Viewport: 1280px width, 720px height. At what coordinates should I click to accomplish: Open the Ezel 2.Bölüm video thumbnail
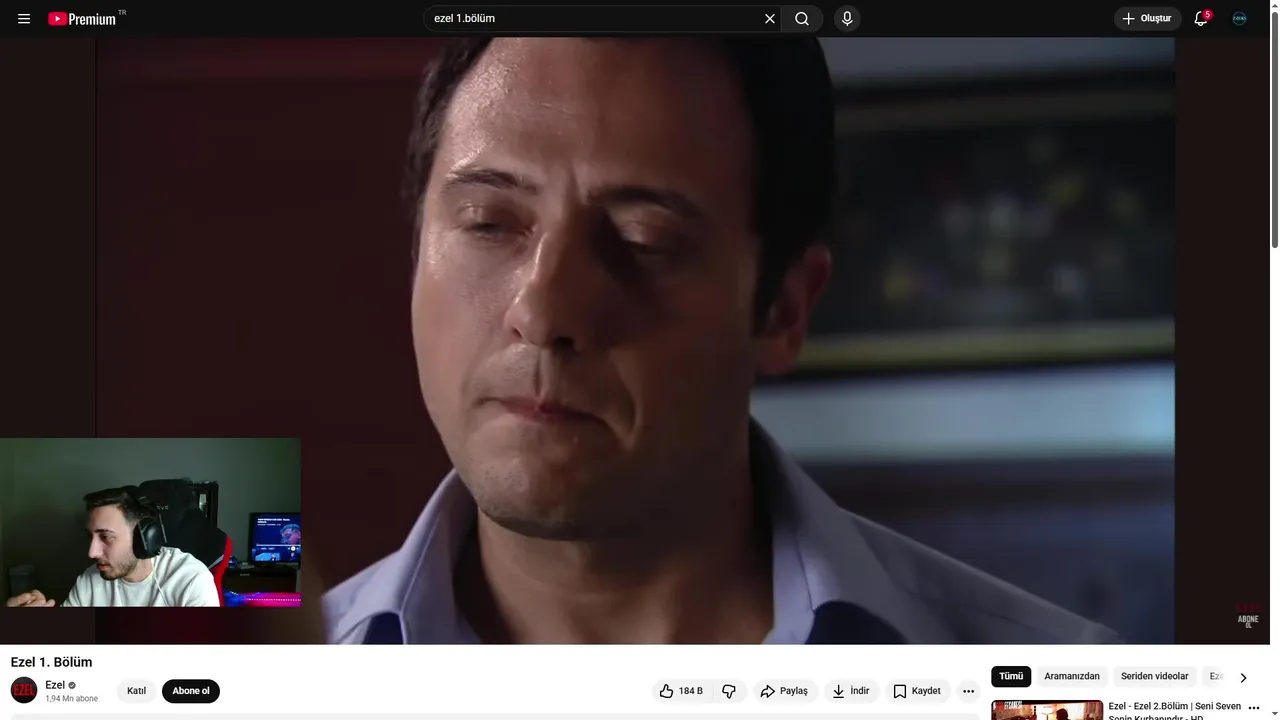(x=1047, y=710)
